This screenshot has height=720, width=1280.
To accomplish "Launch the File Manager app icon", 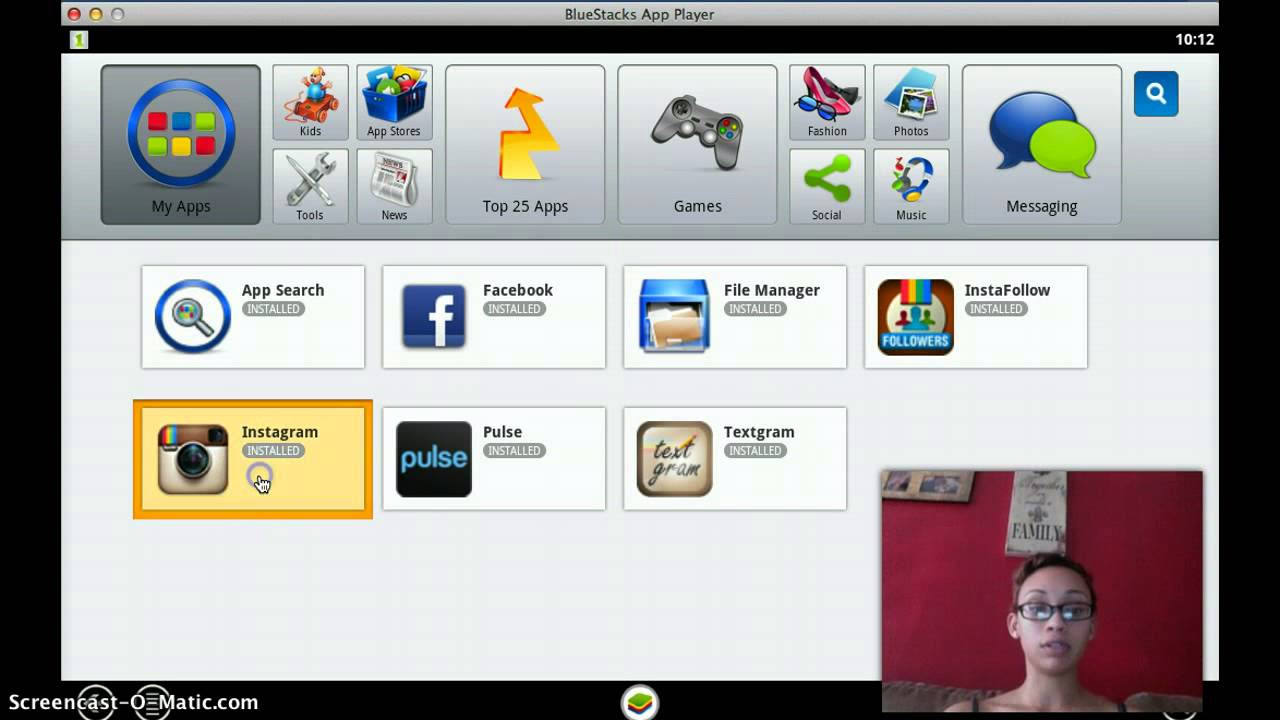I will (675, 317).
